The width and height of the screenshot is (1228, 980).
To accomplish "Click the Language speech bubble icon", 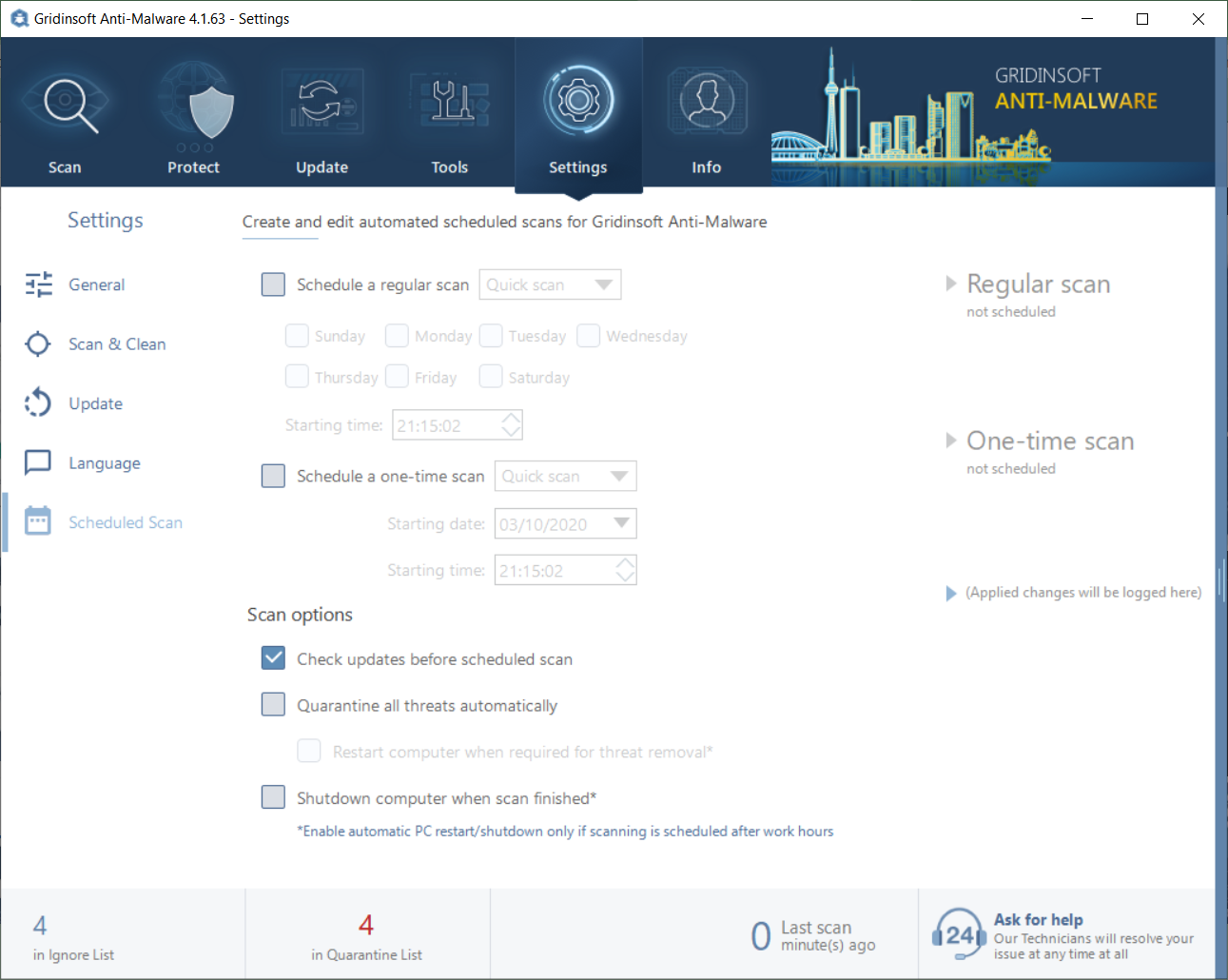I will 38,462.
